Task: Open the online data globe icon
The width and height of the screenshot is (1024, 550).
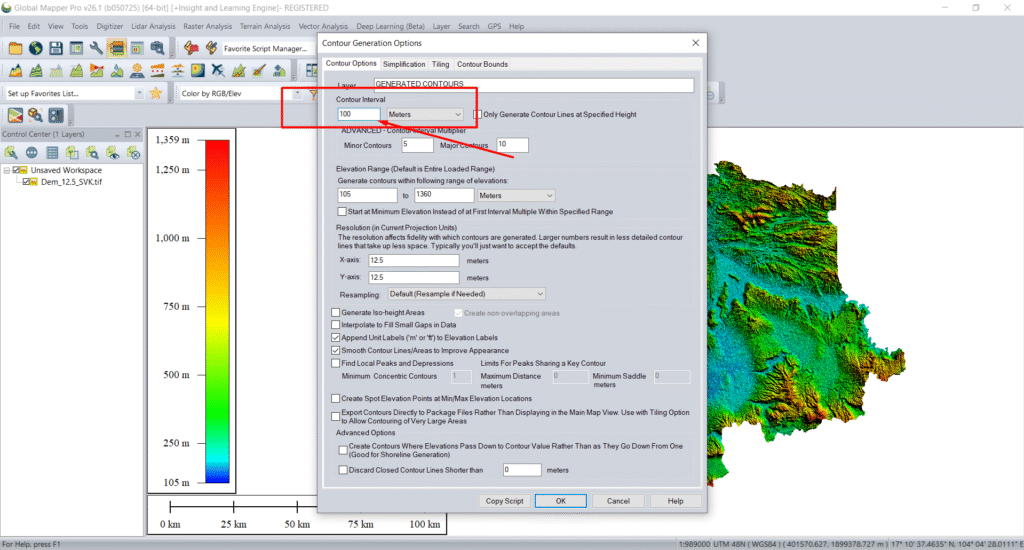Action: click(35, 48)
